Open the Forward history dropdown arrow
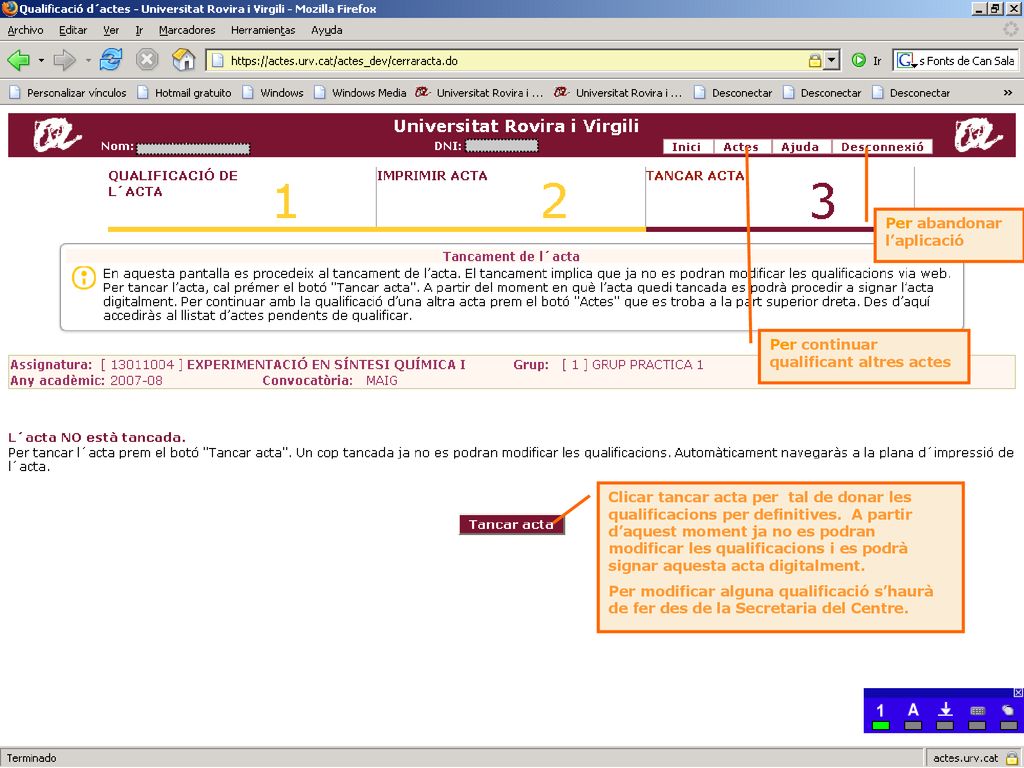Image resolution: width=1024 pixels, height=768 pixels. (88, 61)
